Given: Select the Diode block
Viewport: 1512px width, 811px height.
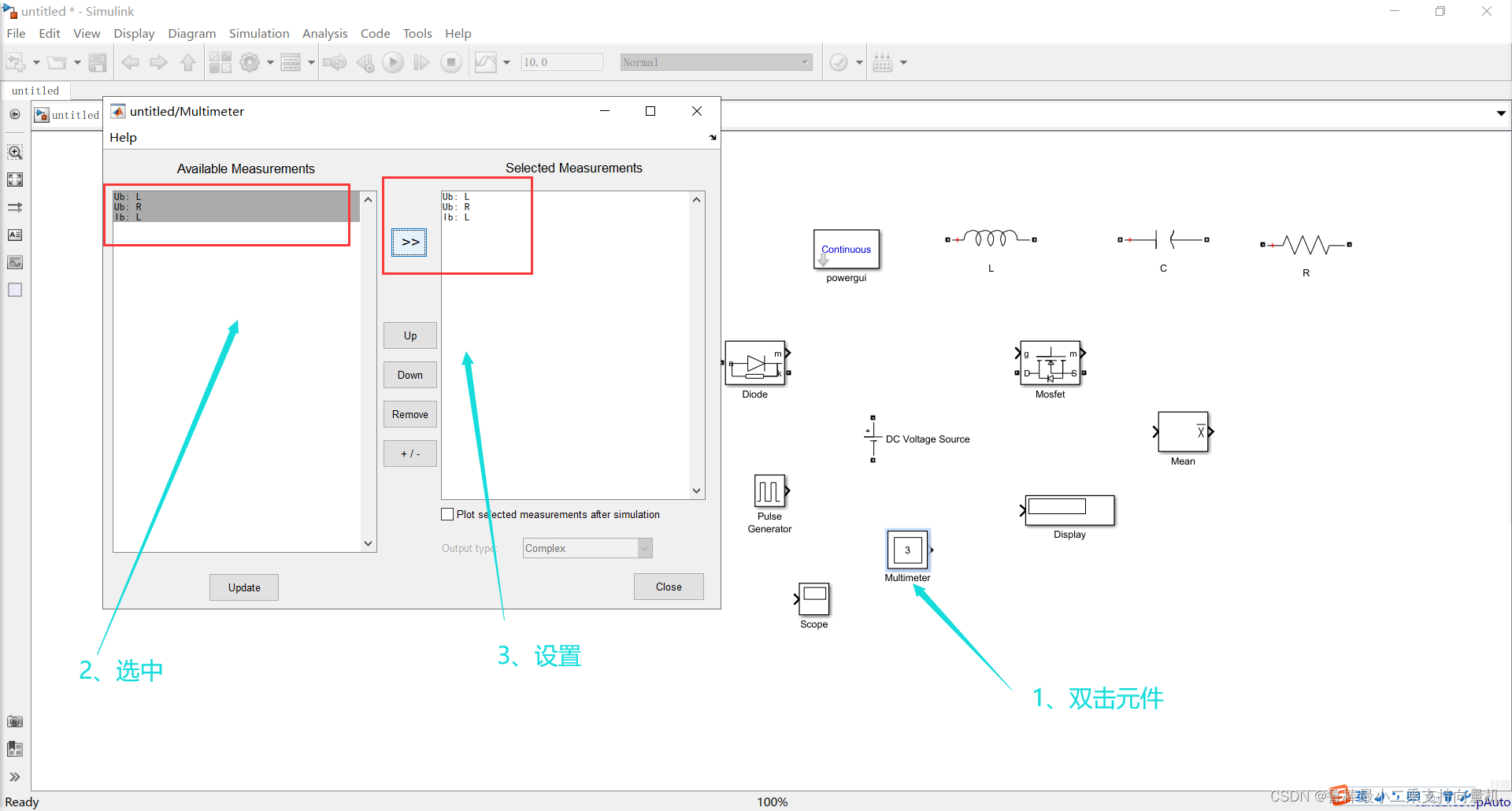Looking at the screenshot, I should point(754,363).
